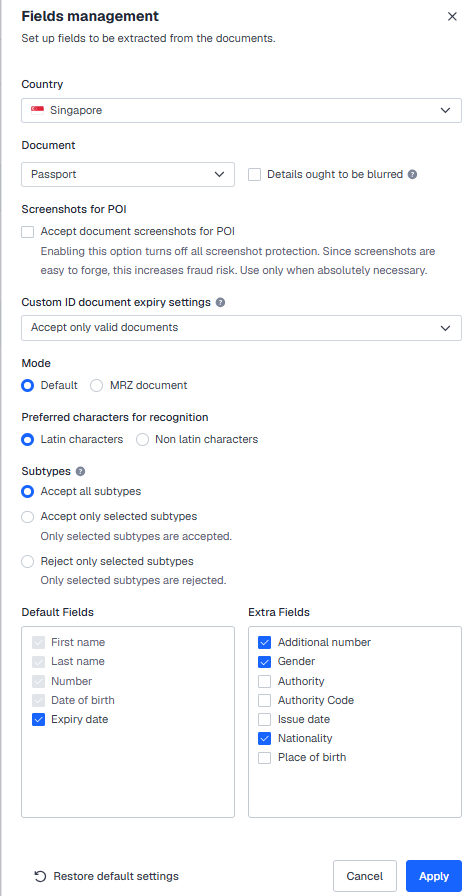Click help icon next to Details ought to be blurred
The image size is (475, 896).
[413, 174]
